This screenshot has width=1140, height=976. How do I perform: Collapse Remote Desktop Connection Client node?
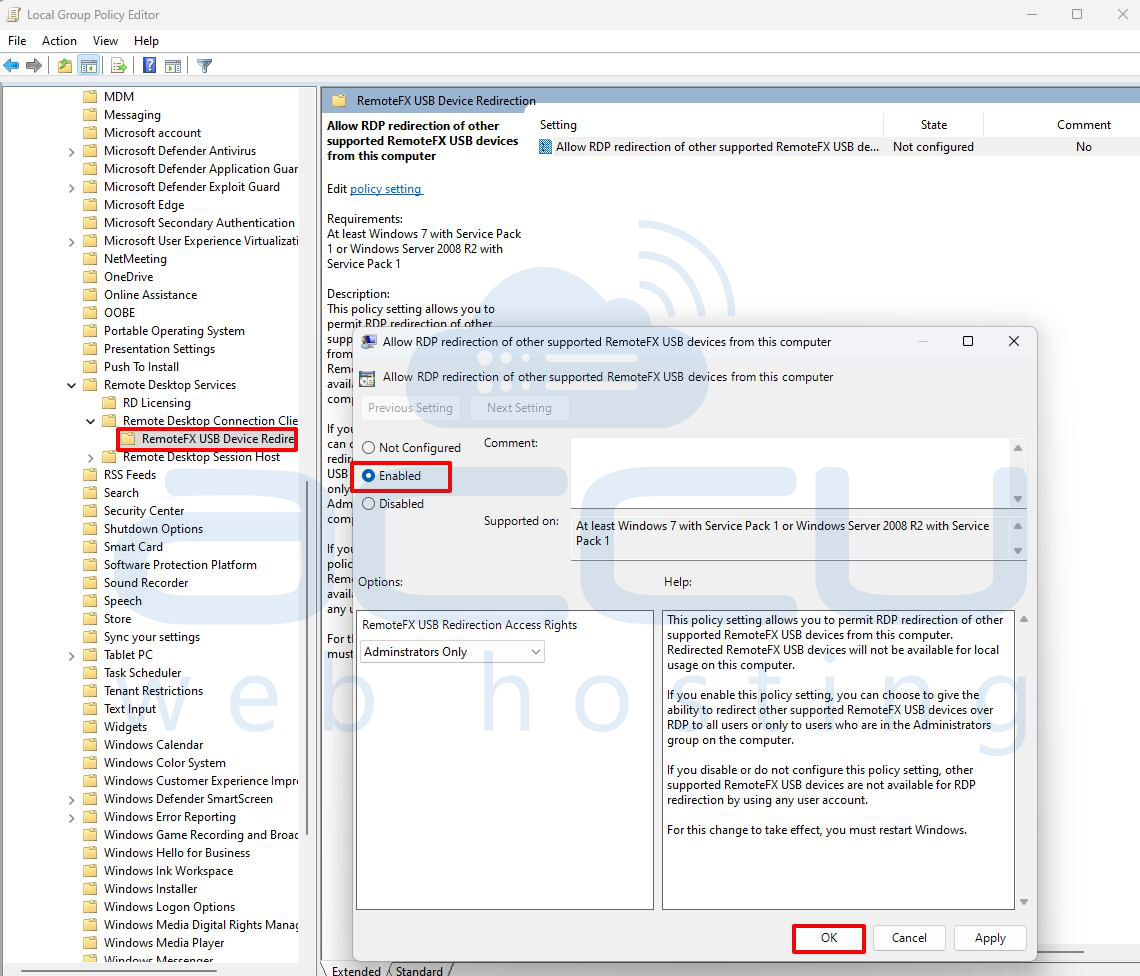90,421
